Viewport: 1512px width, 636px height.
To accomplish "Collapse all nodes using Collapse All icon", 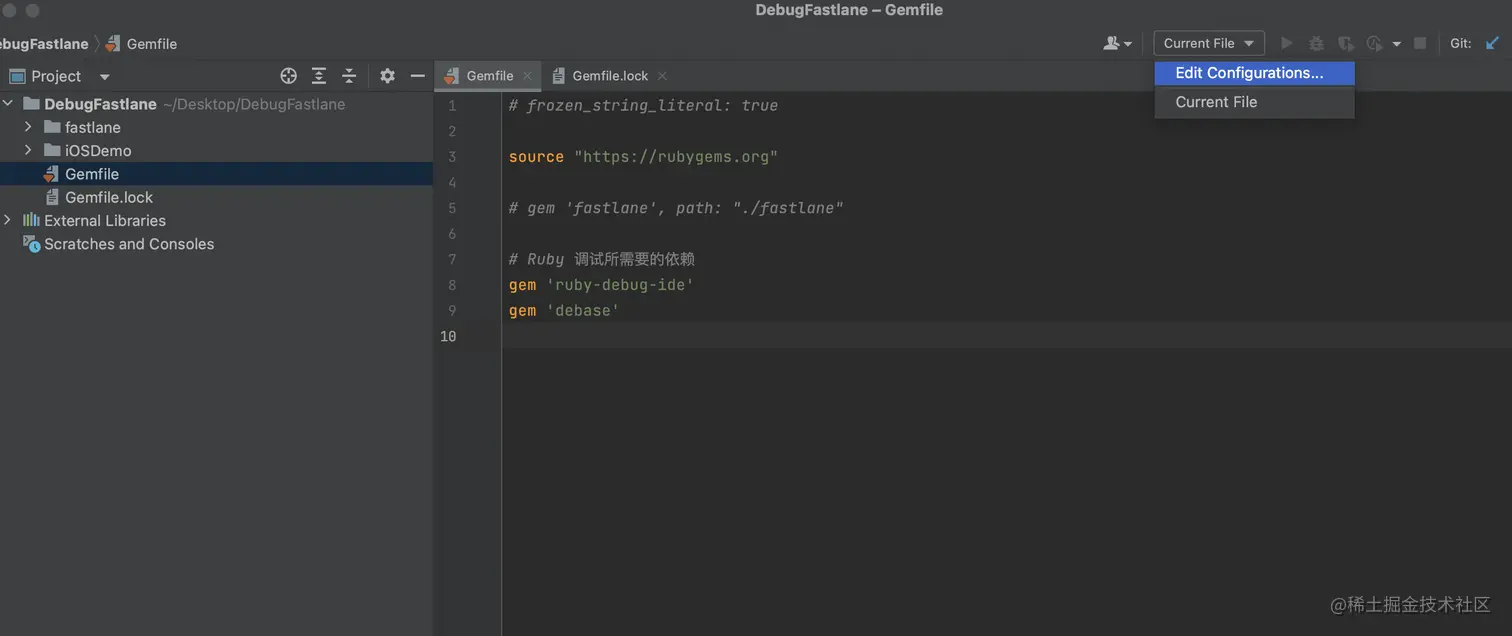I will [x=348, y=75].
